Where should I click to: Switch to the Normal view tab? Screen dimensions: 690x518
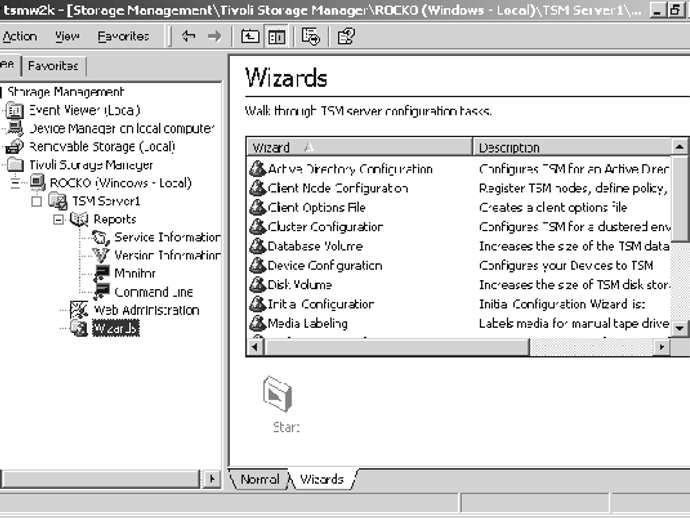click(x=260, y=479)
